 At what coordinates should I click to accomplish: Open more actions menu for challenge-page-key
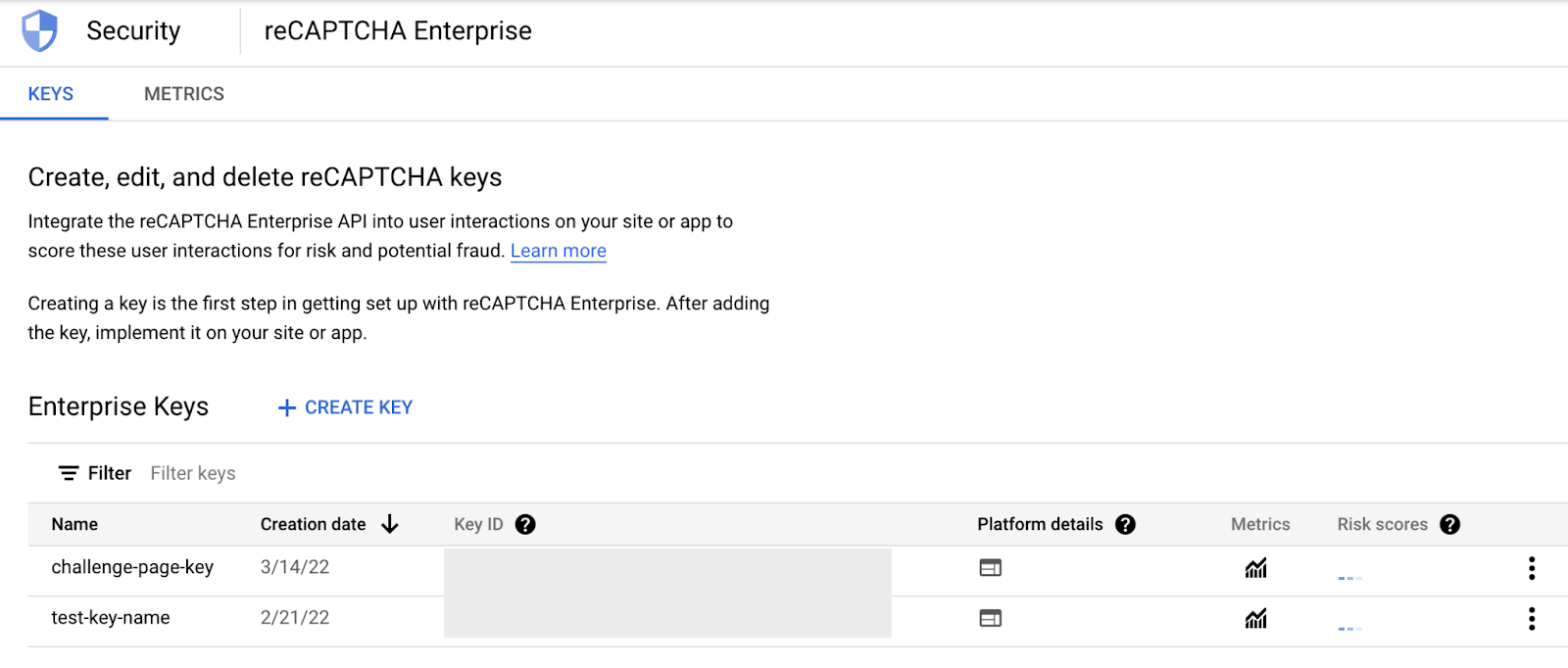pyautogui.click(x=1531, y=568)
